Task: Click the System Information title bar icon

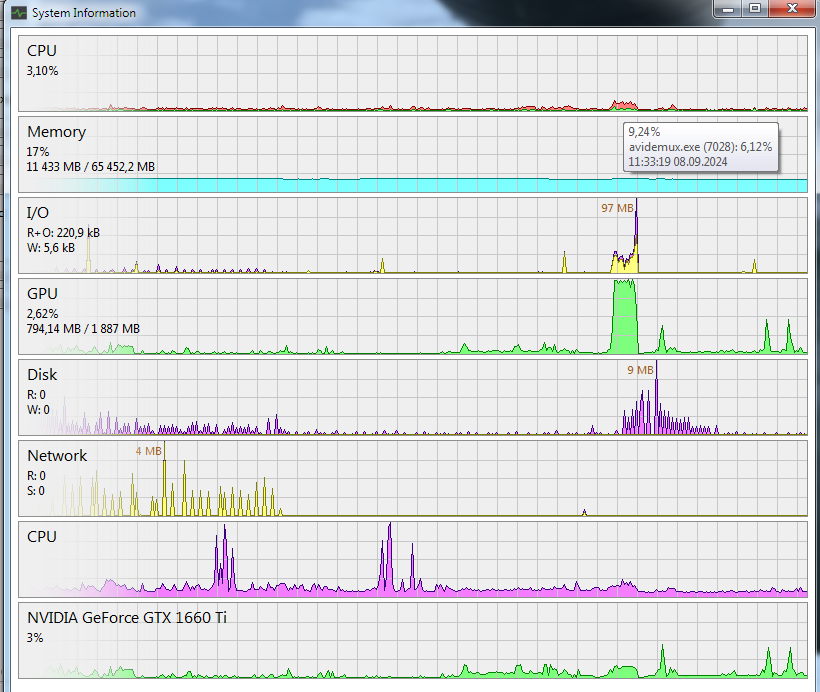Action: pos(19,13)
